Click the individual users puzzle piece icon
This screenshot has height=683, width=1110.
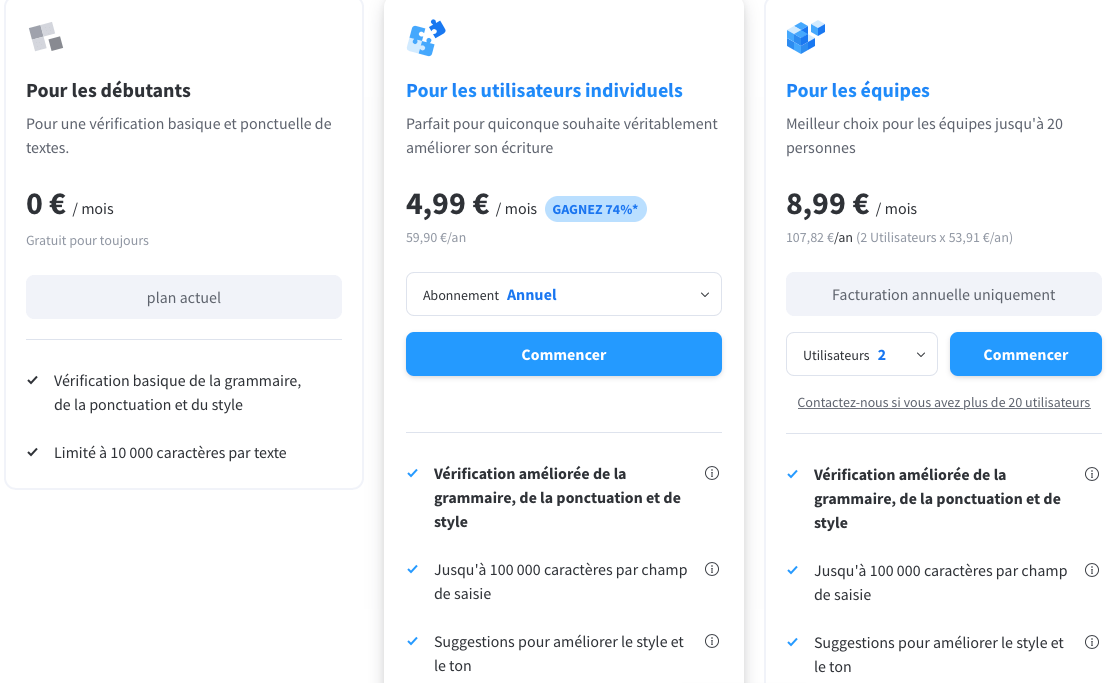[426, 38]
